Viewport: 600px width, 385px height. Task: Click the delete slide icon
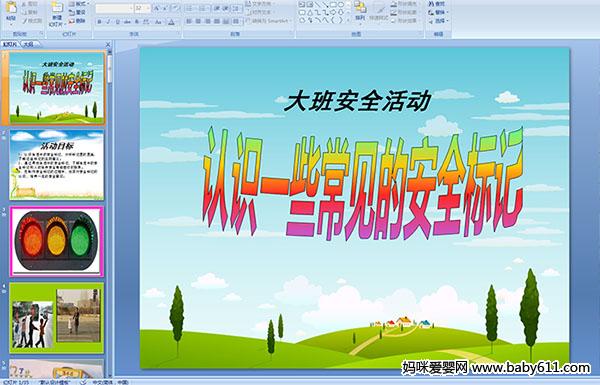(77, 21)
